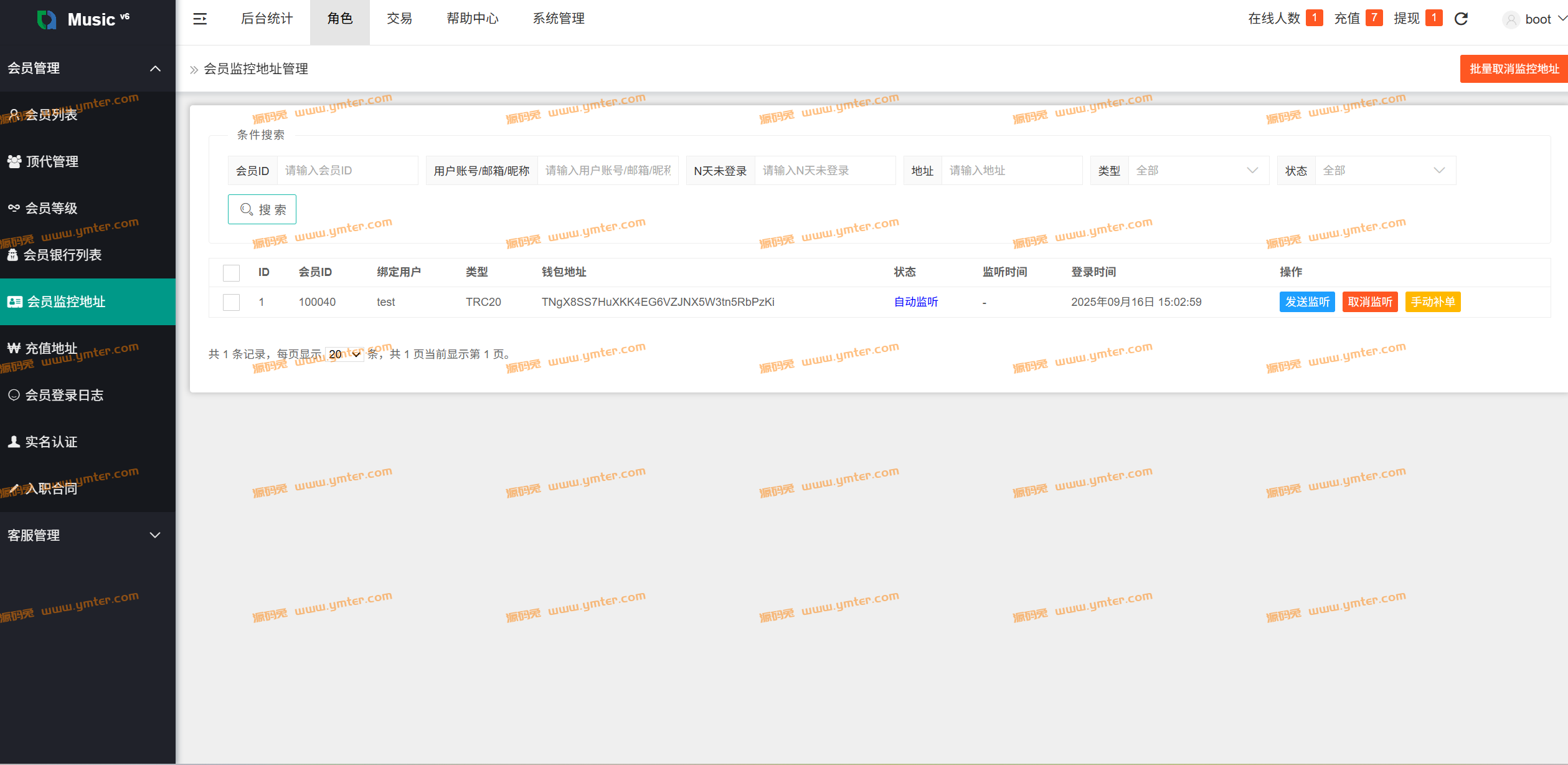This screenshot has width=1568, height=765.
Task: Open 实名认证 via its user icon
Action: tap(14, 442)
